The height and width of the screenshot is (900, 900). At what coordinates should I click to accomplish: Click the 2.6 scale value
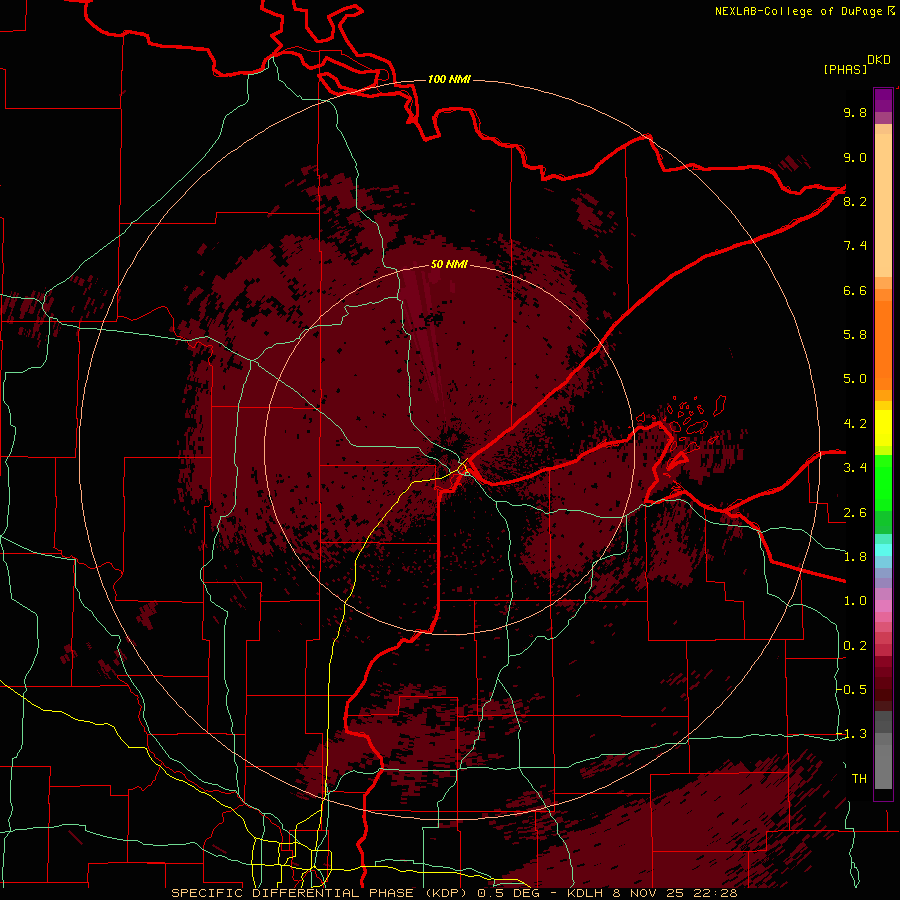point(855,513)
